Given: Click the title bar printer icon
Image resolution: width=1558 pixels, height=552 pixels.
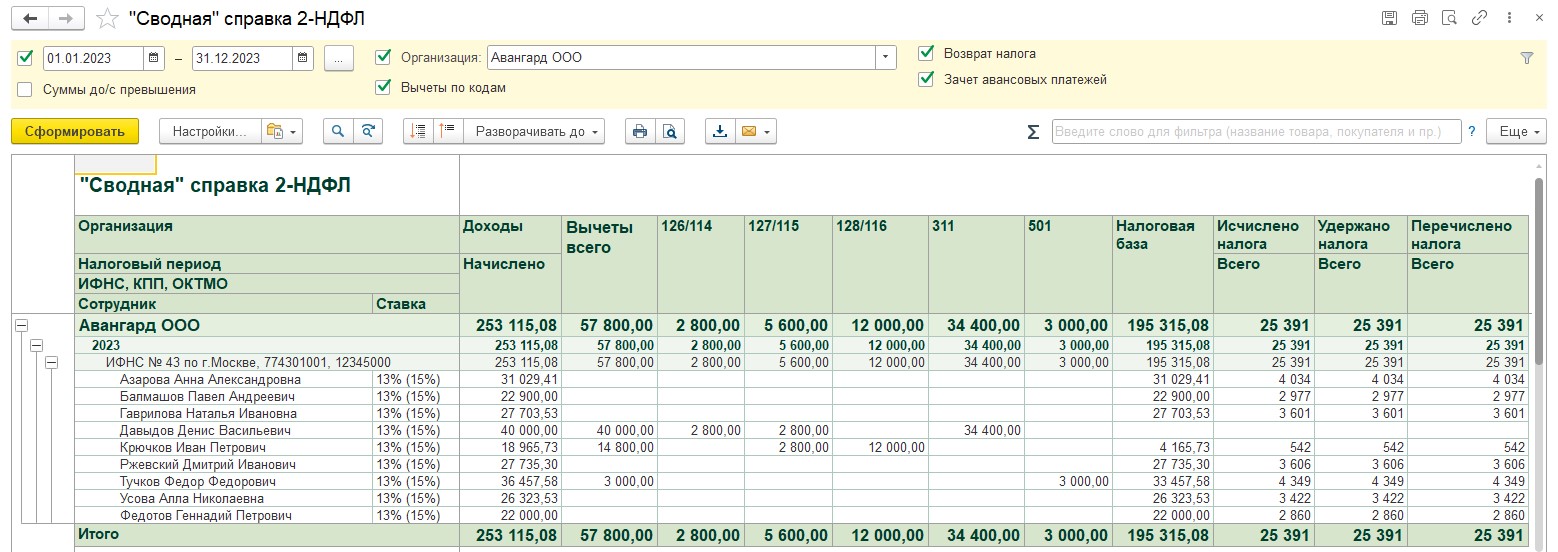Looking at the screenshot, I should (1419, 18).
